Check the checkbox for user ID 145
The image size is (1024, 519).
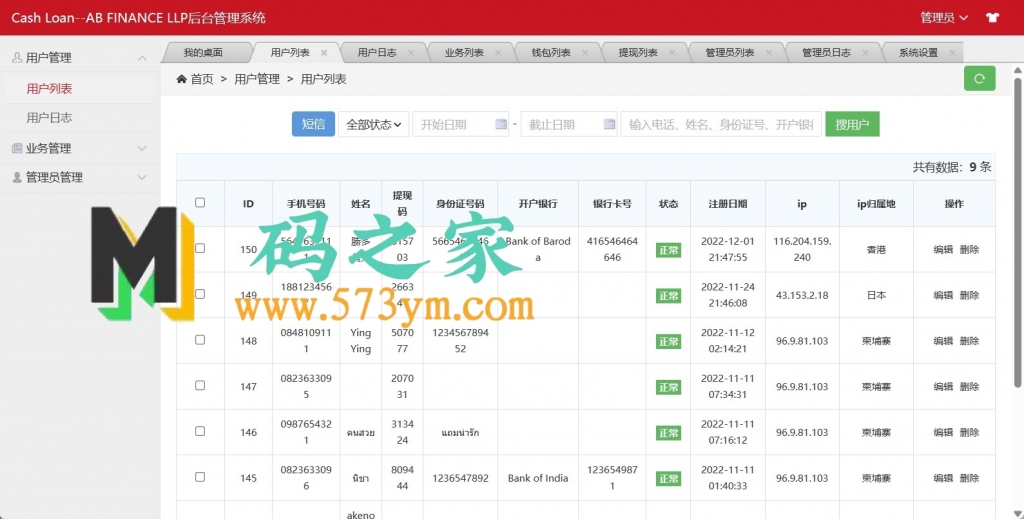click(x=200, y=477)
